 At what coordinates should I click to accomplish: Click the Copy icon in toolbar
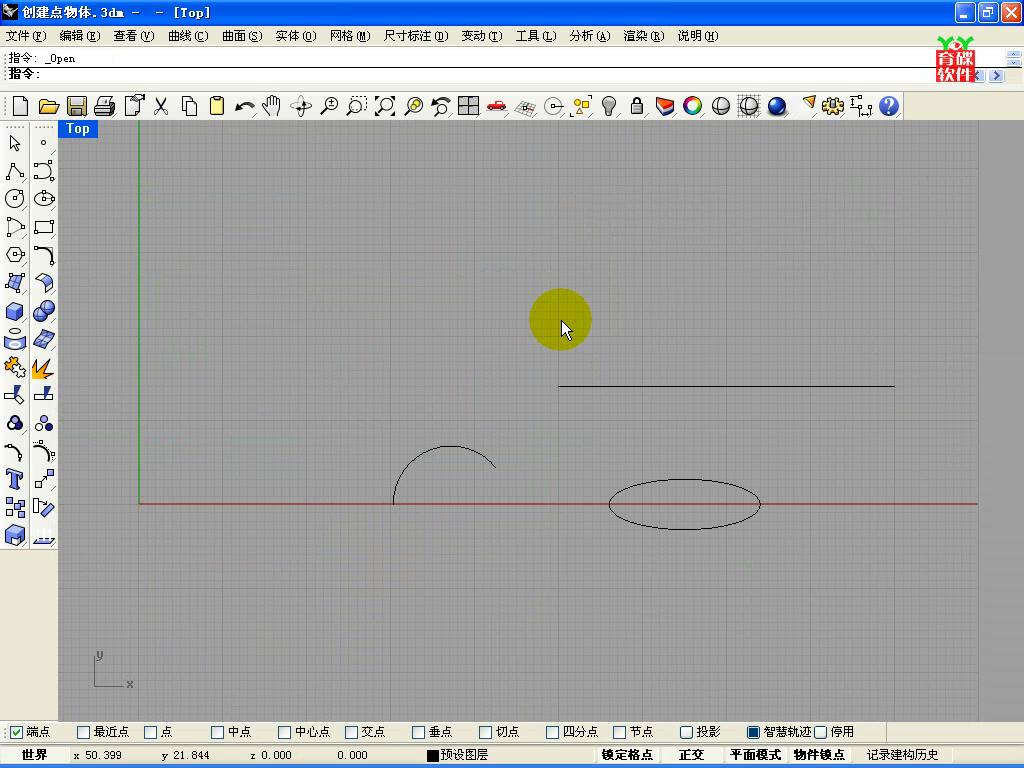(x=189, y=106)
